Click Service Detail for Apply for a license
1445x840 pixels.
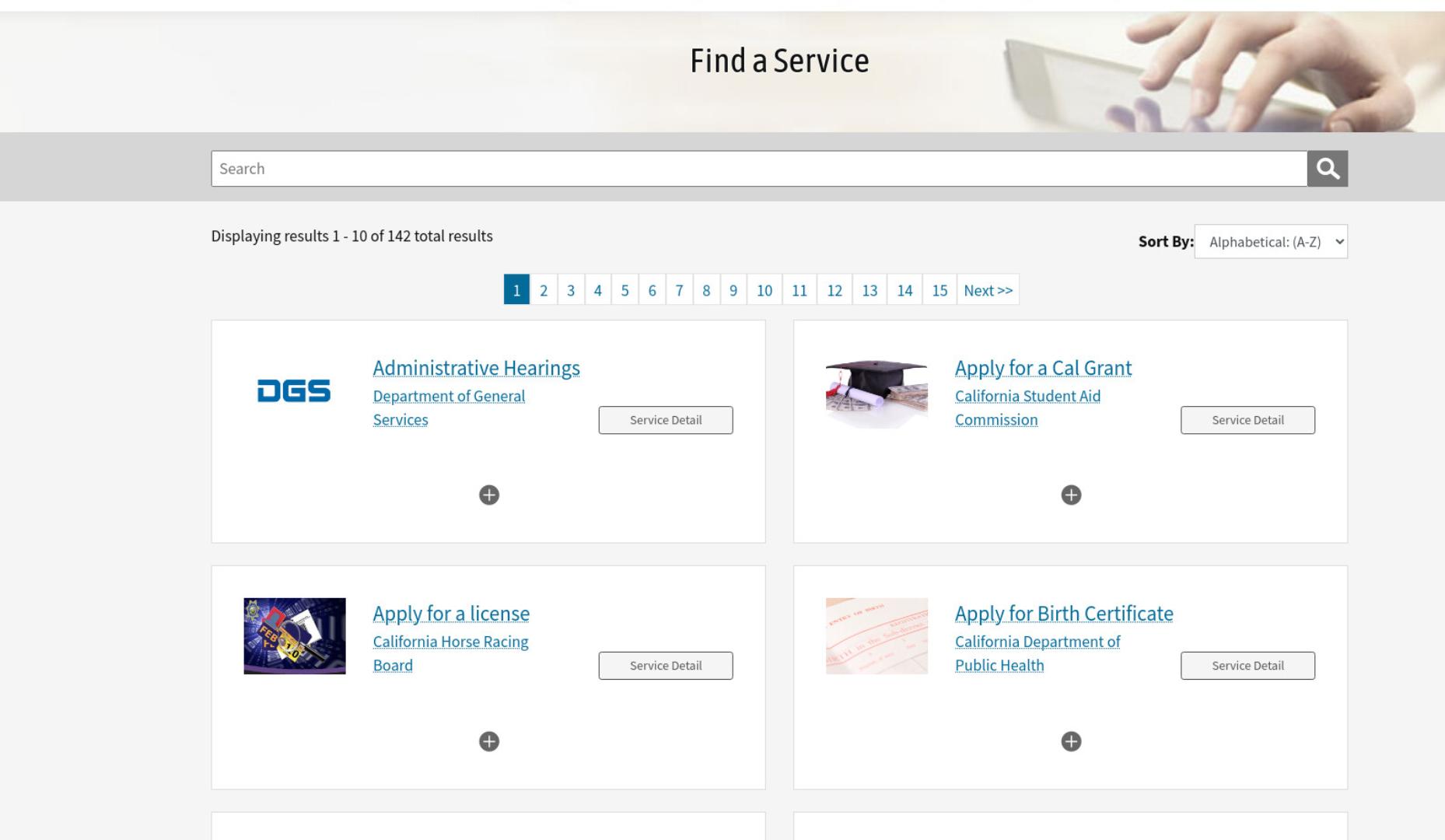pos(666,666)
